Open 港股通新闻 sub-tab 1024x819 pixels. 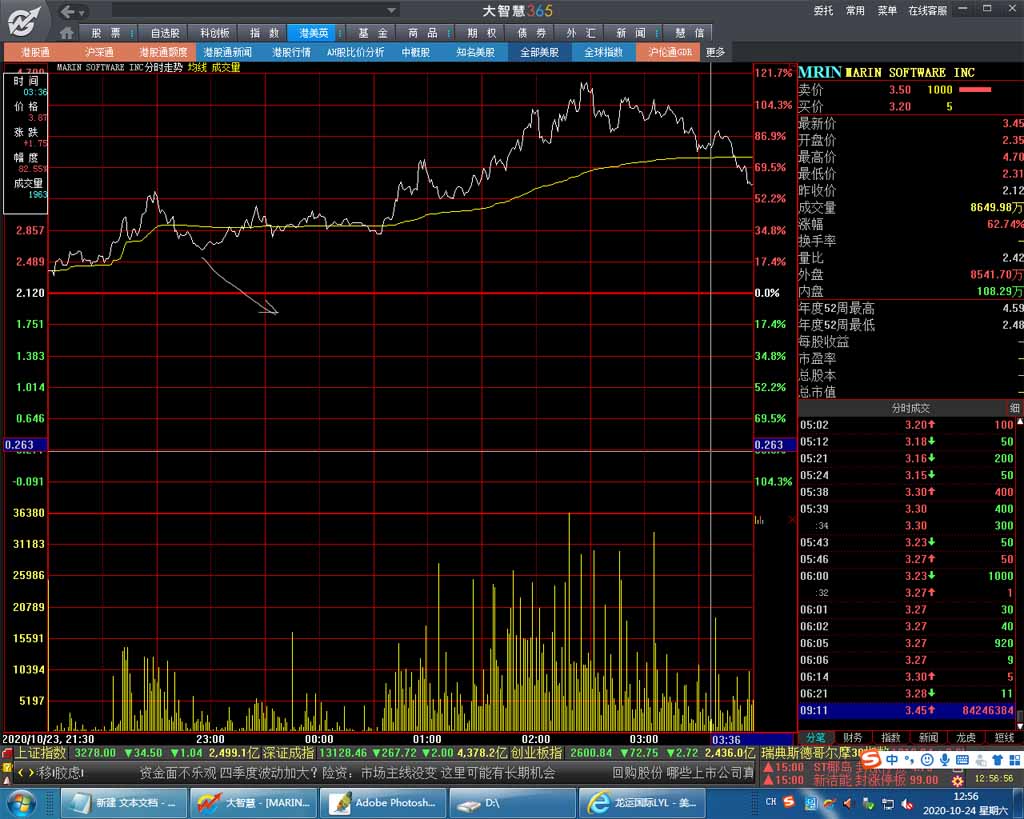pyautogui.click(x=227, y=52)
